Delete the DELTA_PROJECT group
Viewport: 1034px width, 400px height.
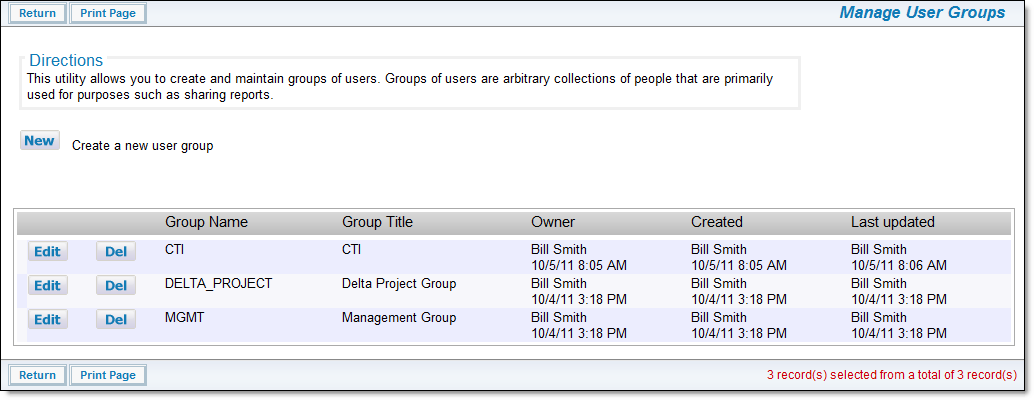click(116, 285)
